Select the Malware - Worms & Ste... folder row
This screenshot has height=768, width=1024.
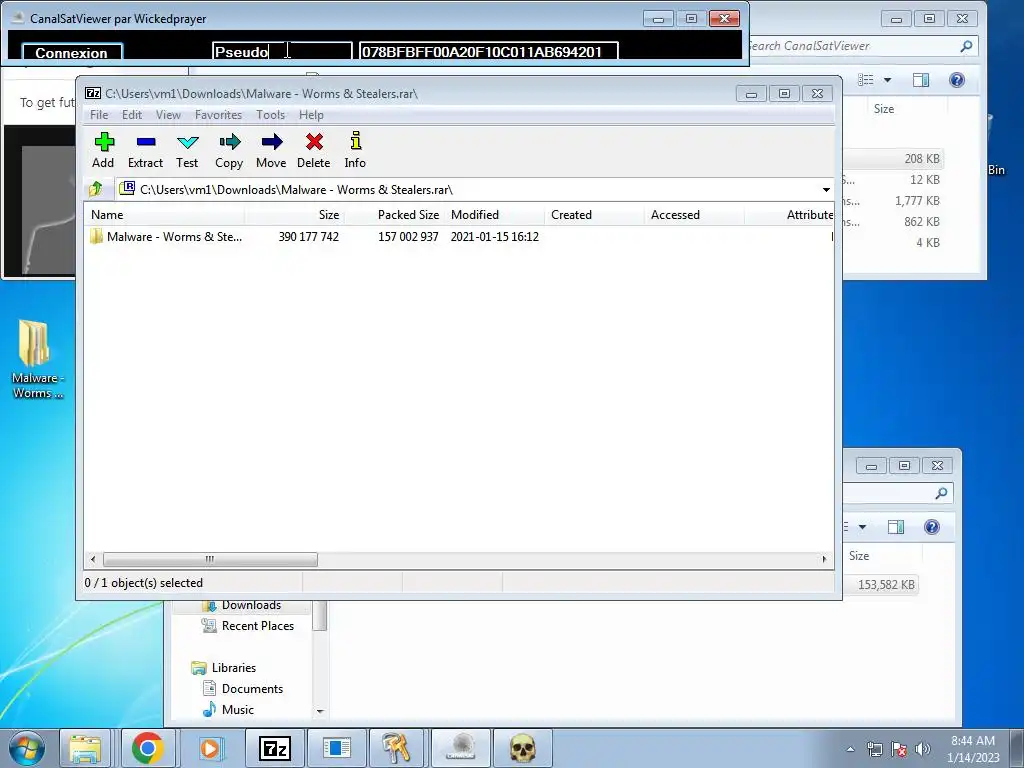(x=459, y=236)
